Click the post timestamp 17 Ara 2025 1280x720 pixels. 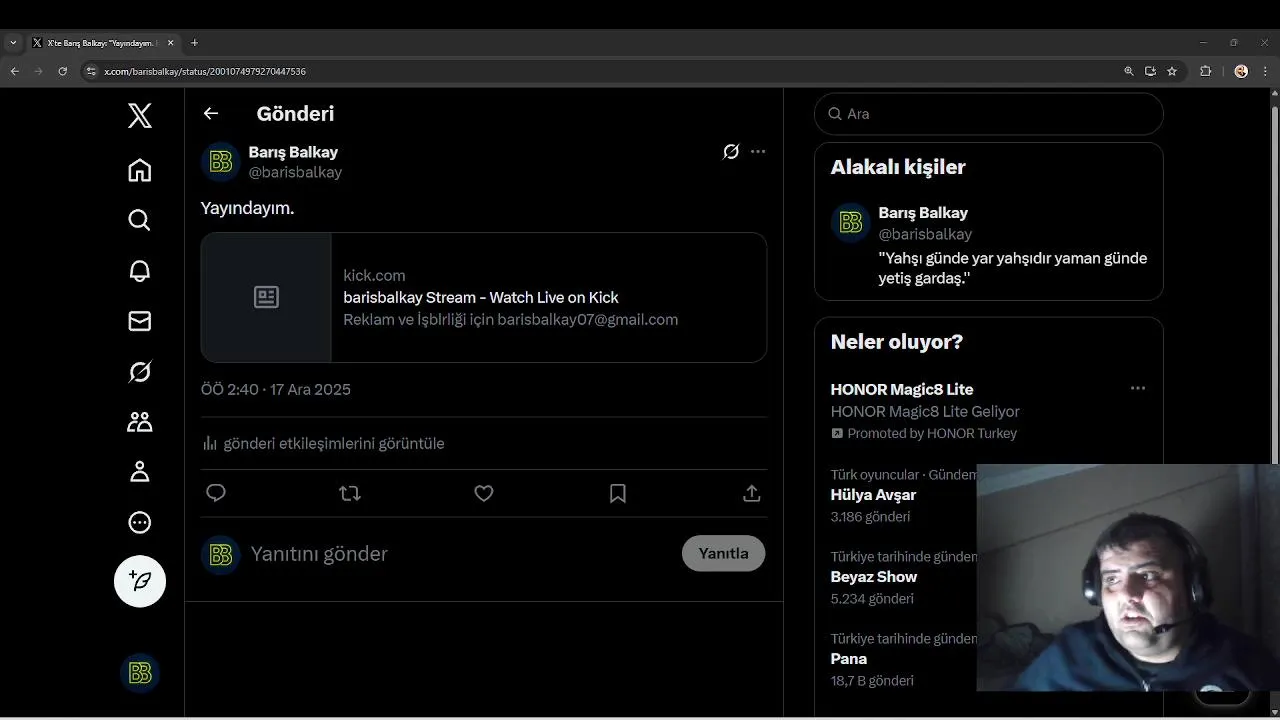point(276,389)
